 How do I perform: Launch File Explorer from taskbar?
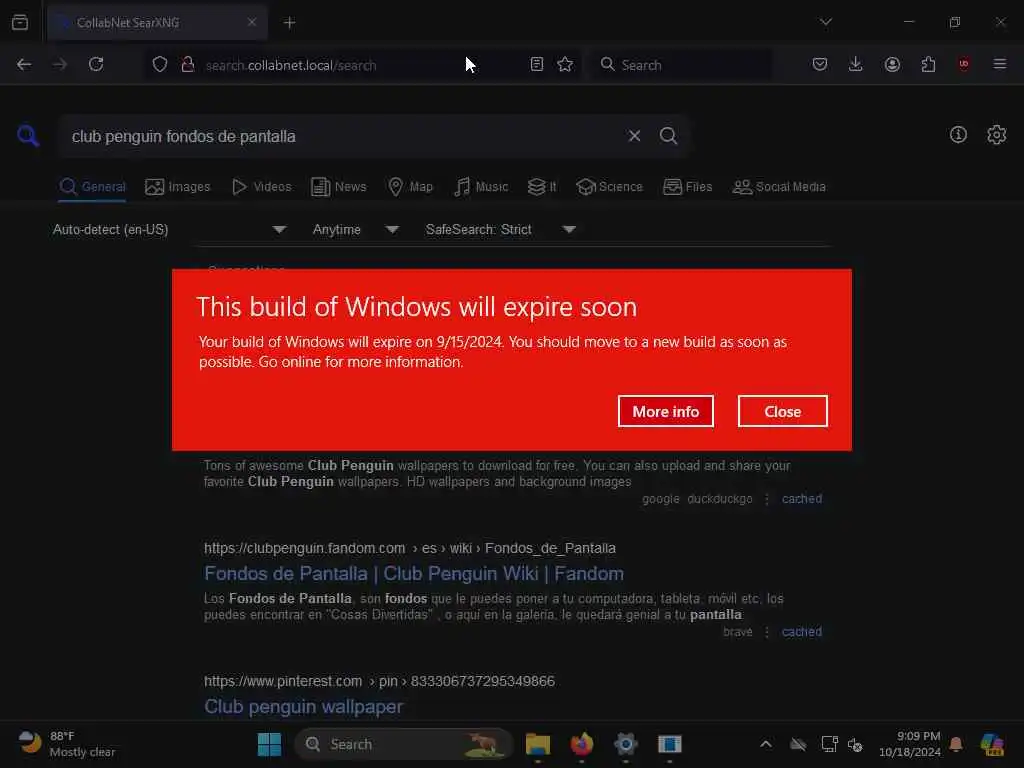(538, 744)
